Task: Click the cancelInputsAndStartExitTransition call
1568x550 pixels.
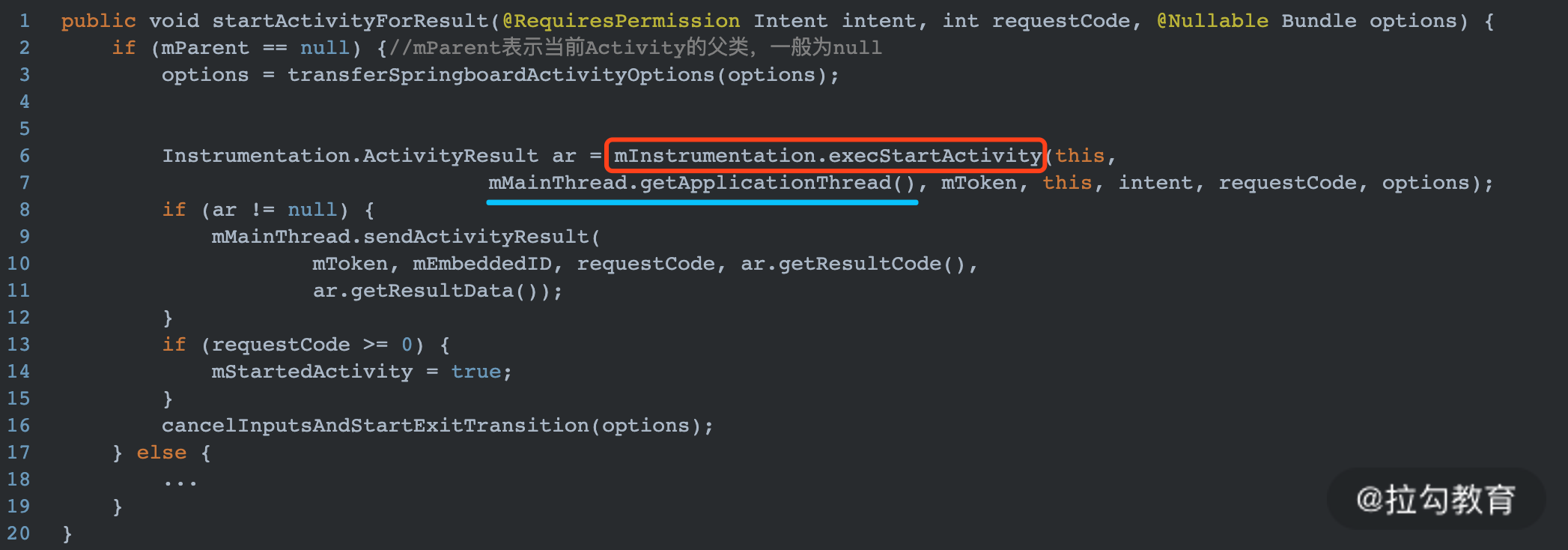Action: (x=375, y=426)
